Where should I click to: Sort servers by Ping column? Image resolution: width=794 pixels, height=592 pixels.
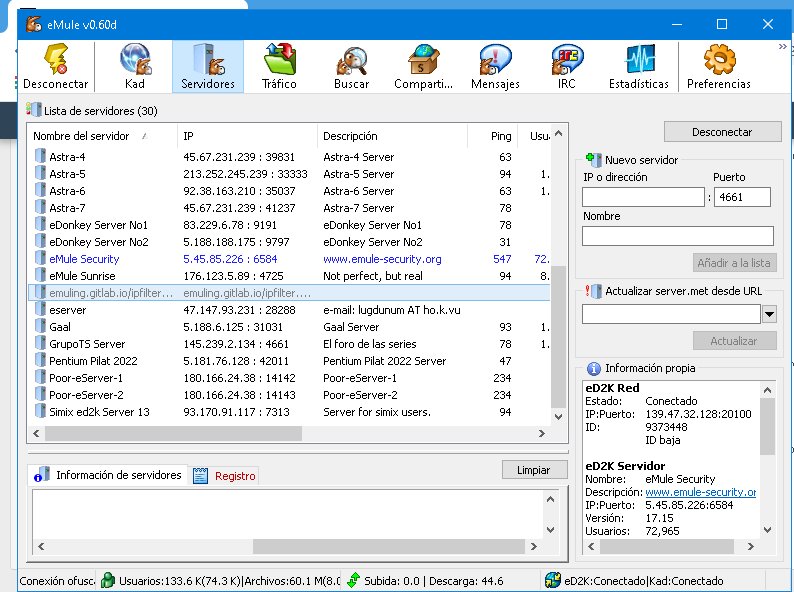tap(493, 136)
